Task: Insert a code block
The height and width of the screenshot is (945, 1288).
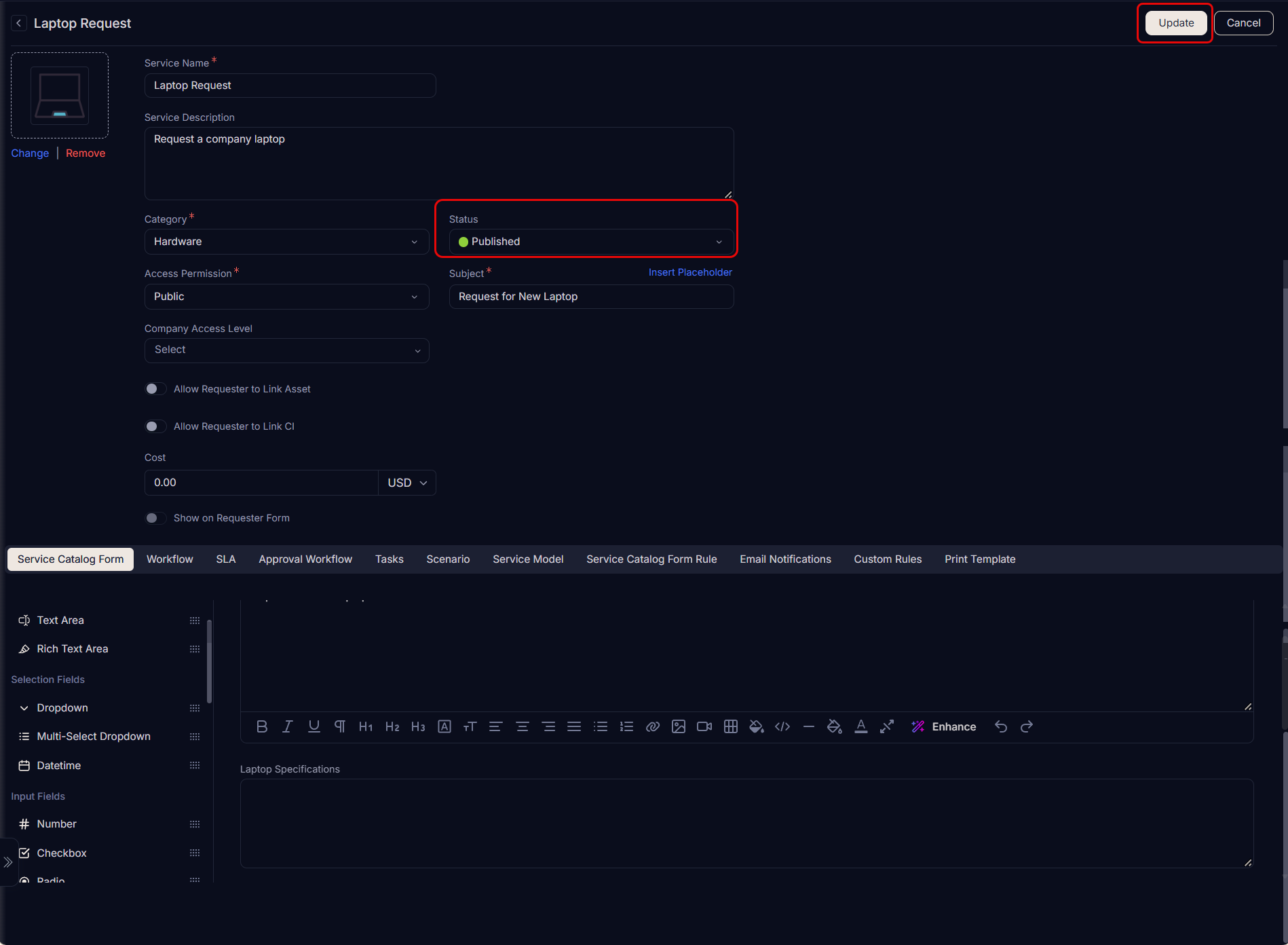Action: pyautogui.click(x=782, y=726)
